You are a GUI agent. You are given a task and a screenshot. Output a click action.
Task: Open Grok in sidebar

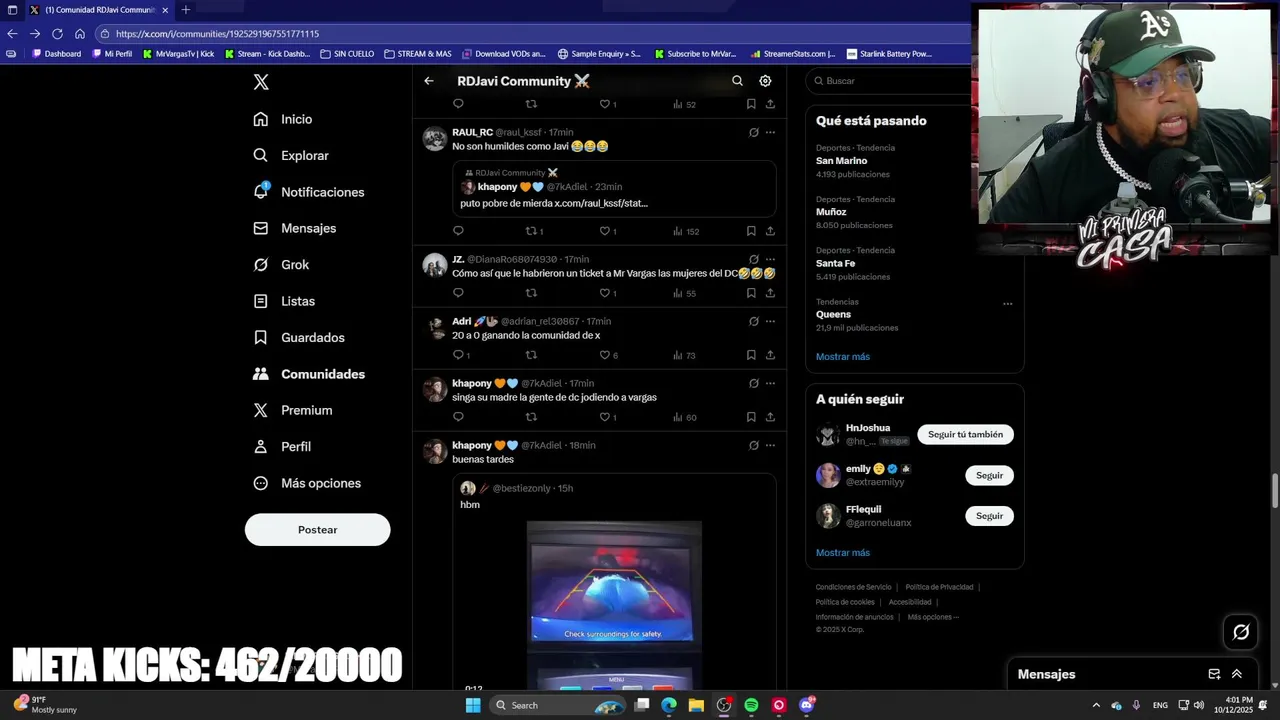[x=281, y=264]
